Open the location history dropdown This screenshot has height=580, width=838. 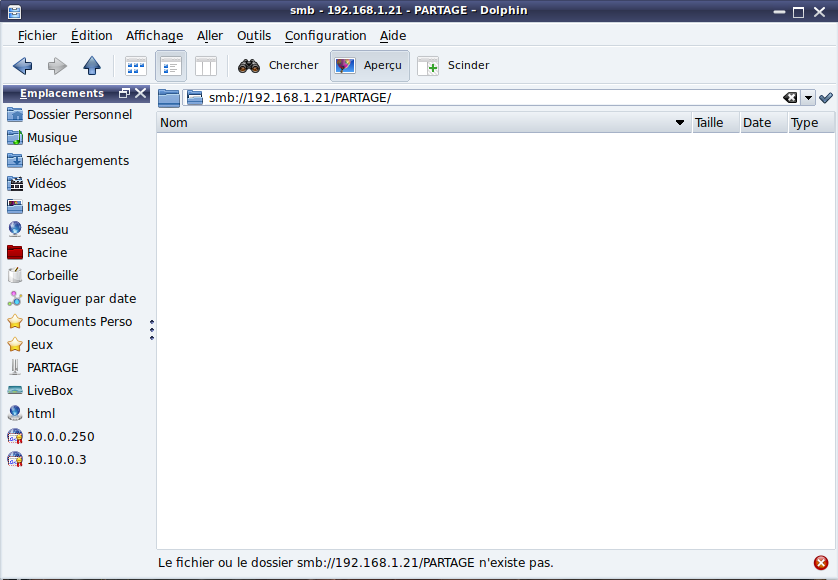click(808, 98)
